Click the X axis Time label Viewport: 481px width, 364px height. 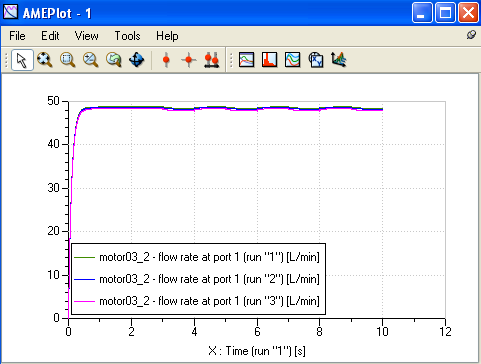pos(257,351)
